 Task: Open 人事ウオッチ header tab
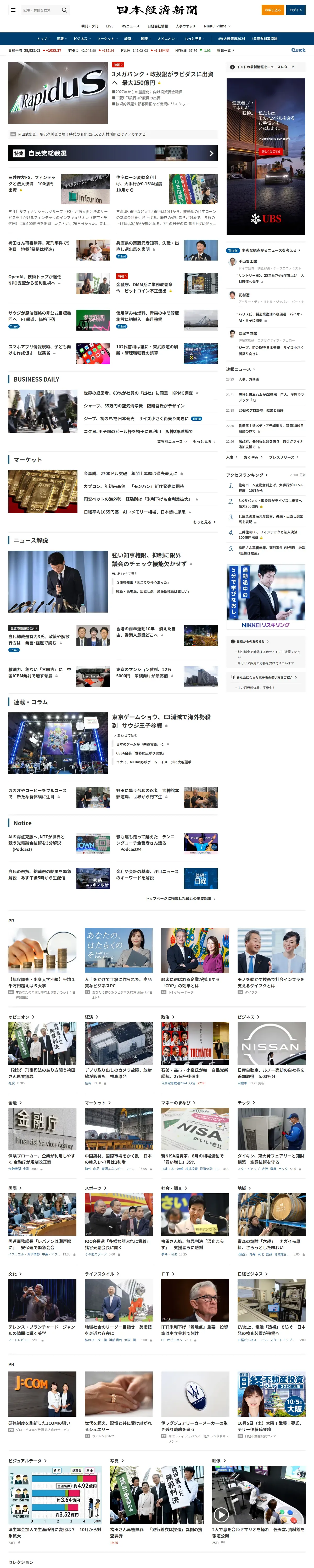pyautogui.click(x=186, y=26)
